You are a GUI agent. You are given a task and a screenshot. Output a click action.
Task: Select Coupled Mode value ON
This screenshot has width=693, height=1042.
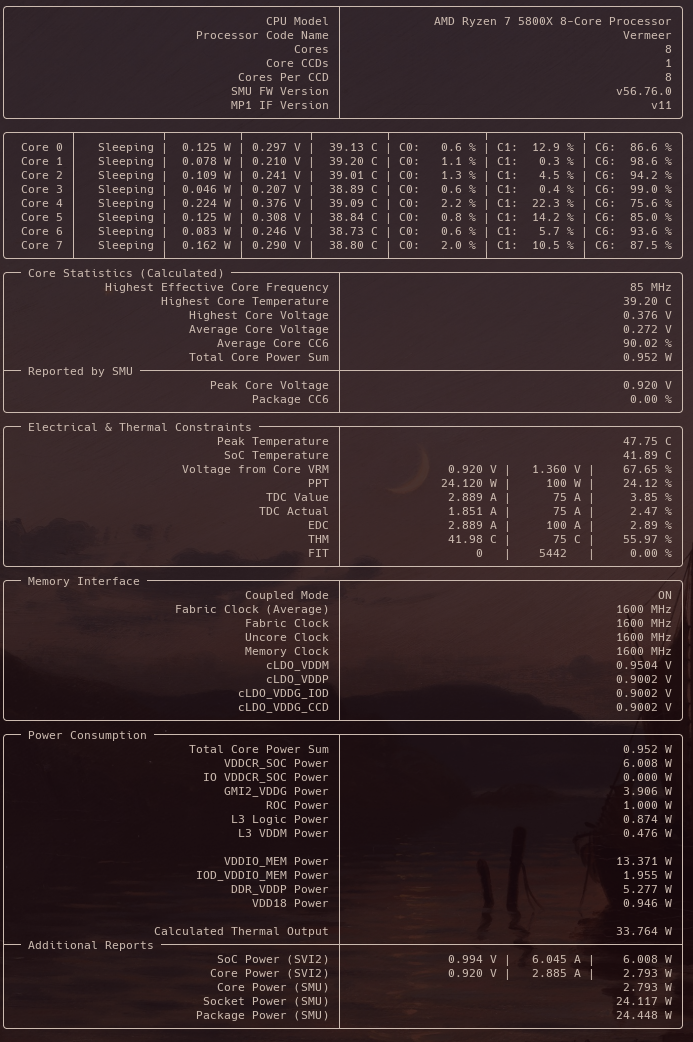coord(665,595)
